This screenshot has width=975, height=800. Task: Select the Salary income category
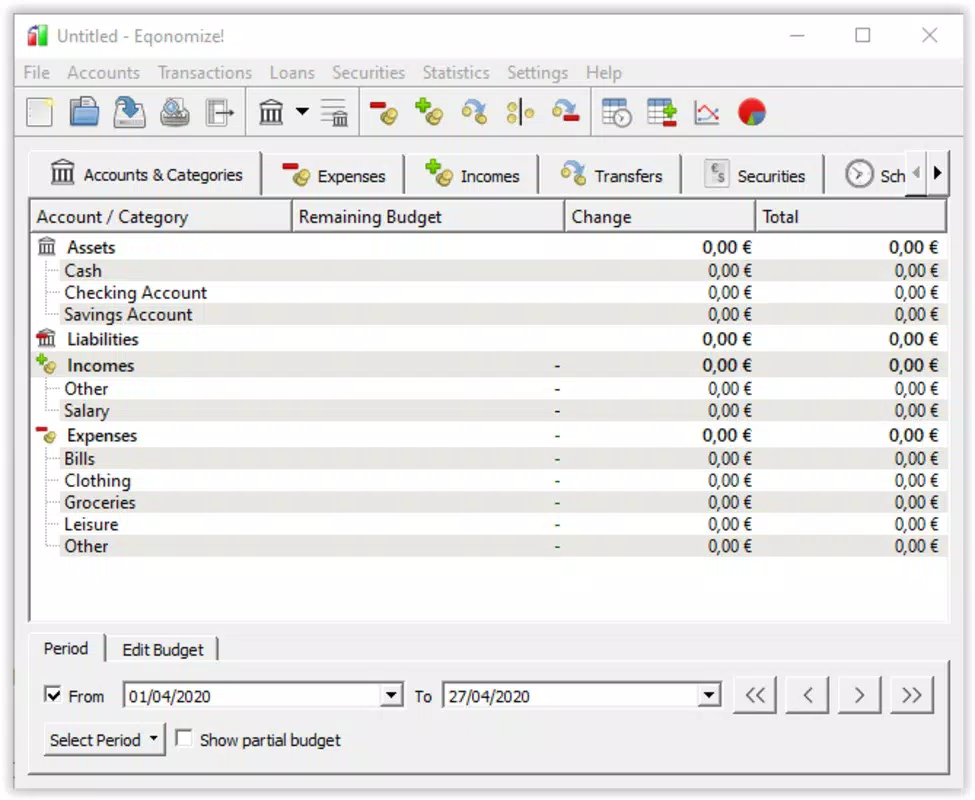(x=488, y=411)
